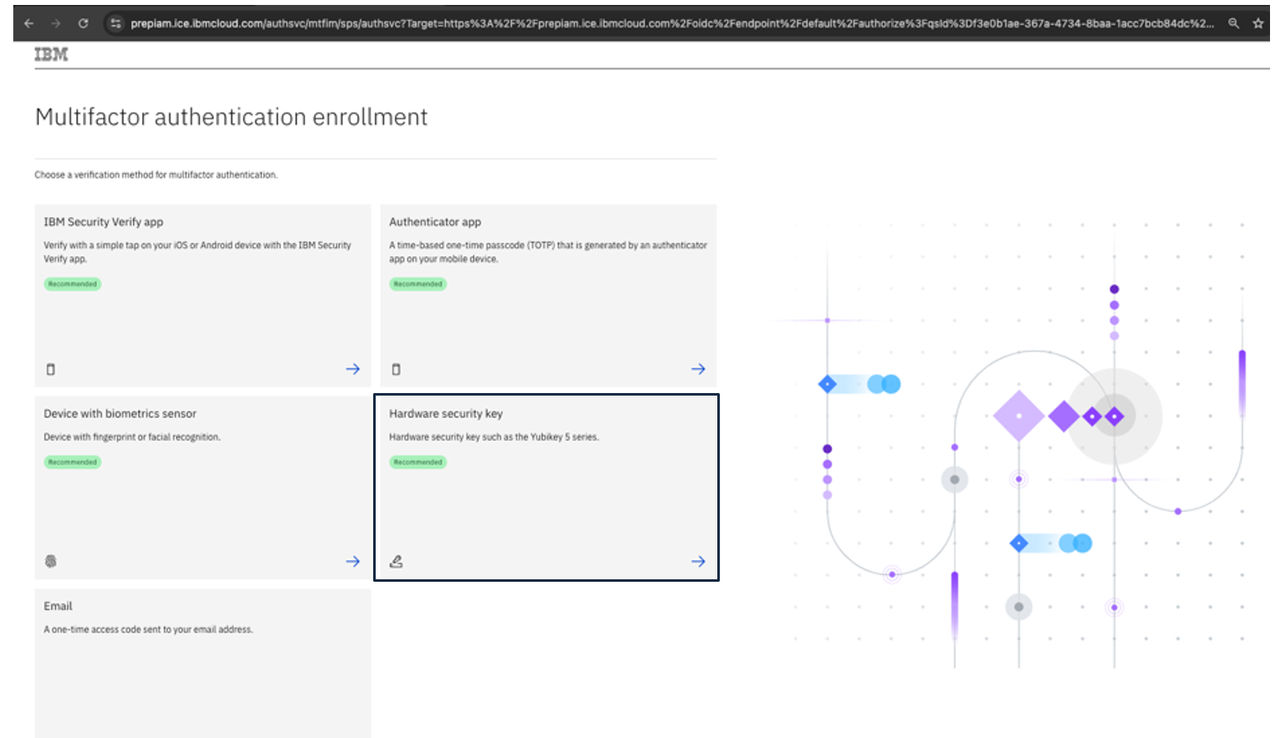Click the fingerprint icon on biometrics card
1280x738 pixels.
(x=51, y=562)
